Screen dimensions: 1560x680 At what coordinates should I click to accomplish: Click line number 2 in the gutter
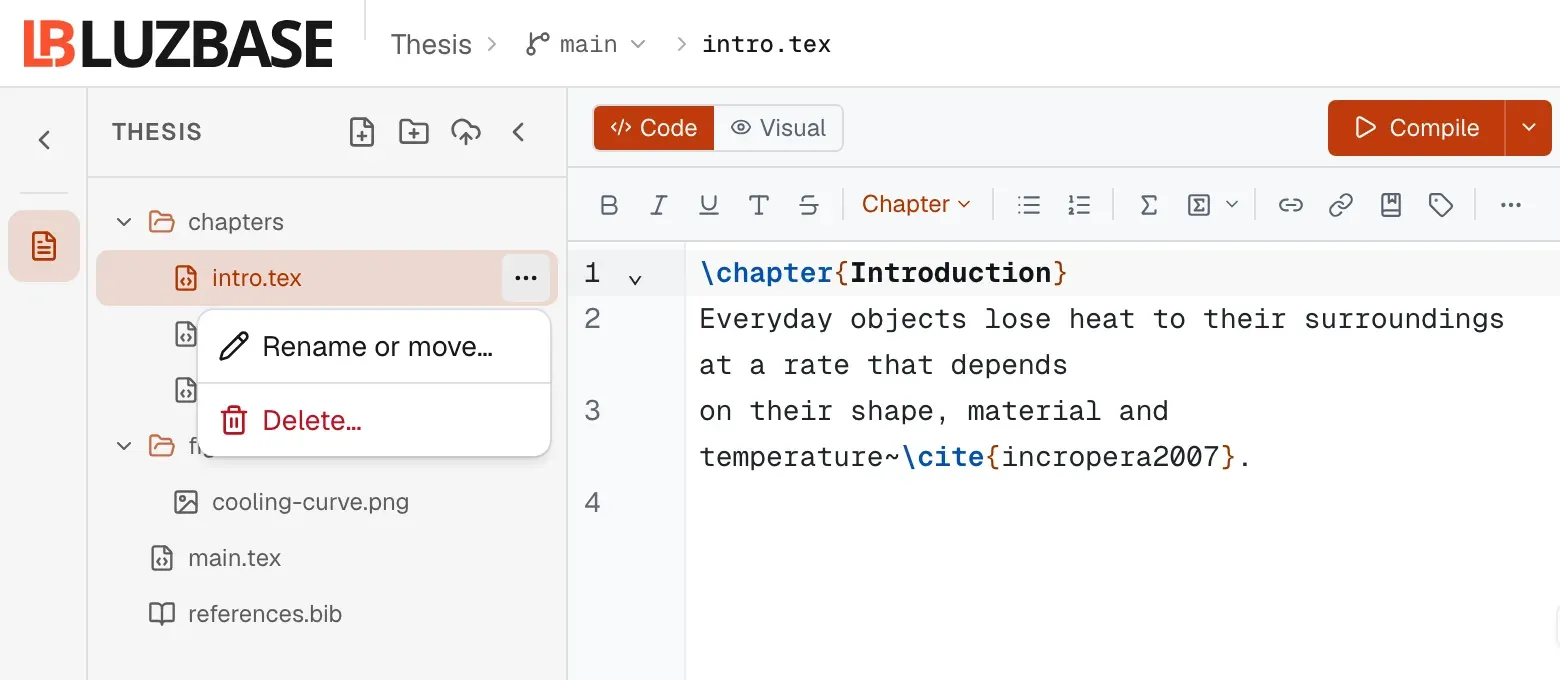(592, 319)
